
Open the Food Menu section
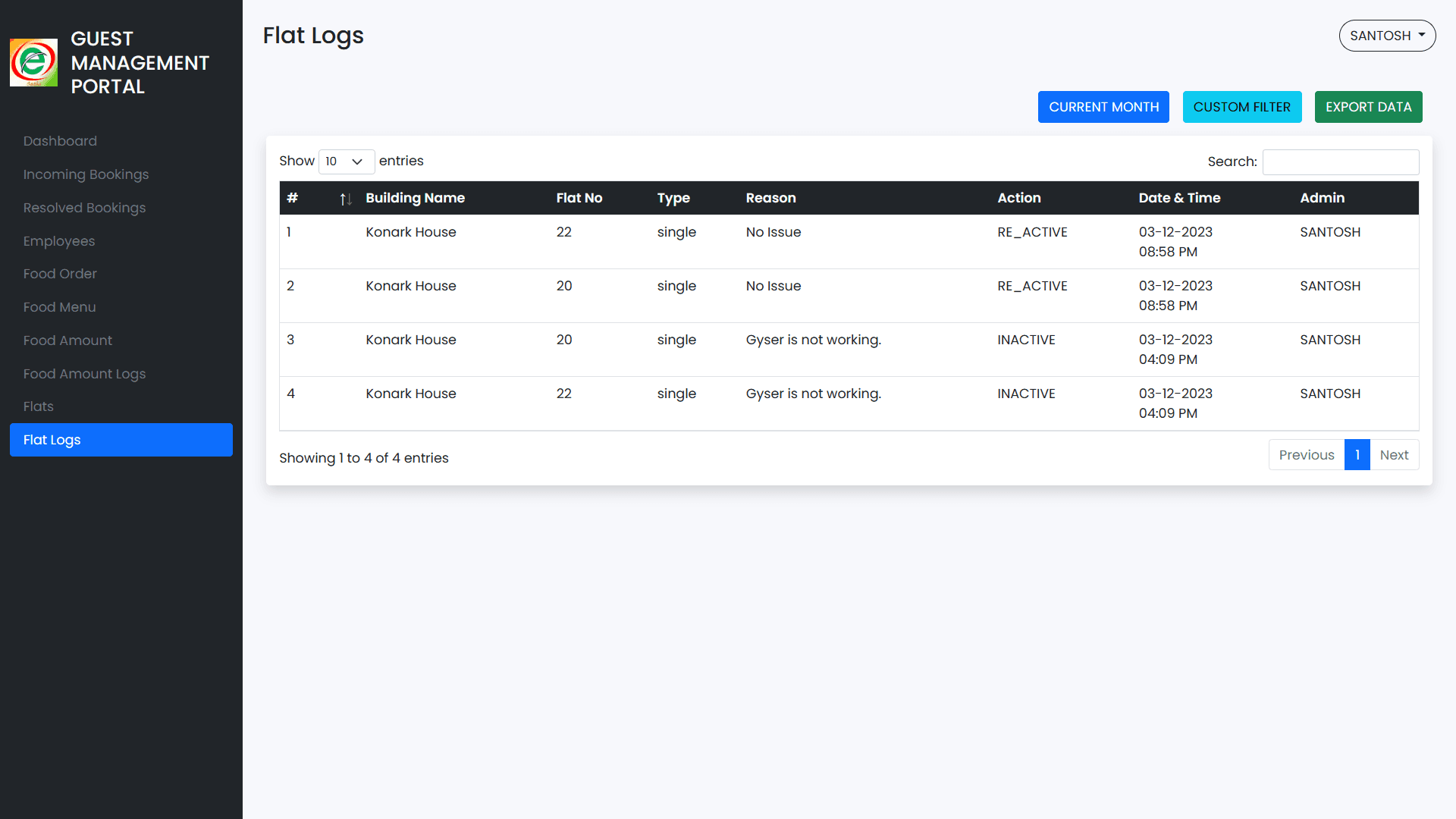tap(59, 306)
